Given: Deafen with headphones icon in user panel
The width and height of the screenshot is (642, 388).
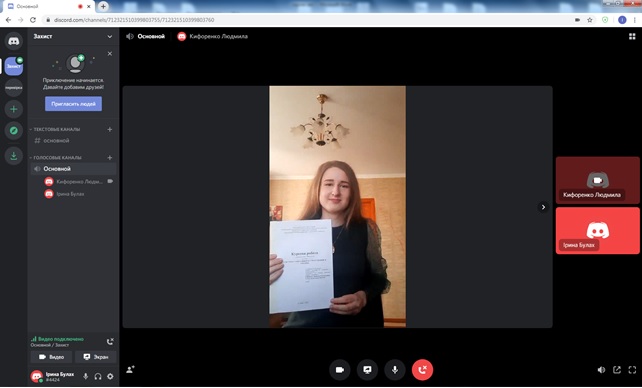Looking at the screenshot, I should click(x=98, y=376).
